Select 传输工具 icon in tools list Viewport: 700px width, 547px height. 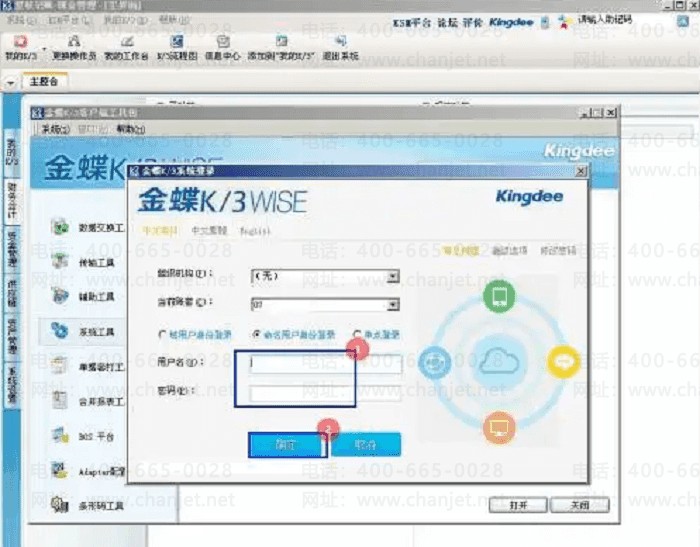(x=59, y=262)
